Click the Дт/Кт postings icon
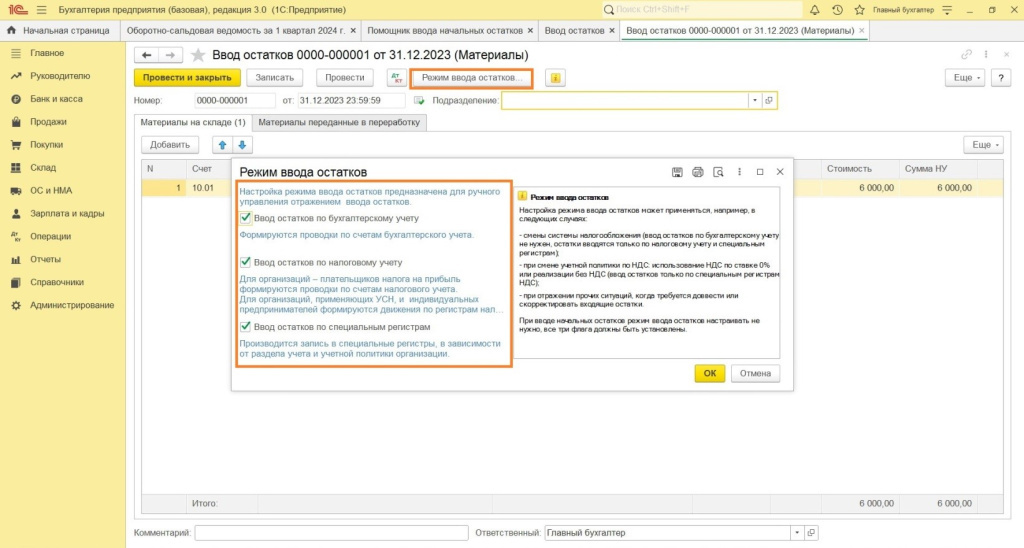The height and width of the screenshot is (548, 1024). point(396,77)
